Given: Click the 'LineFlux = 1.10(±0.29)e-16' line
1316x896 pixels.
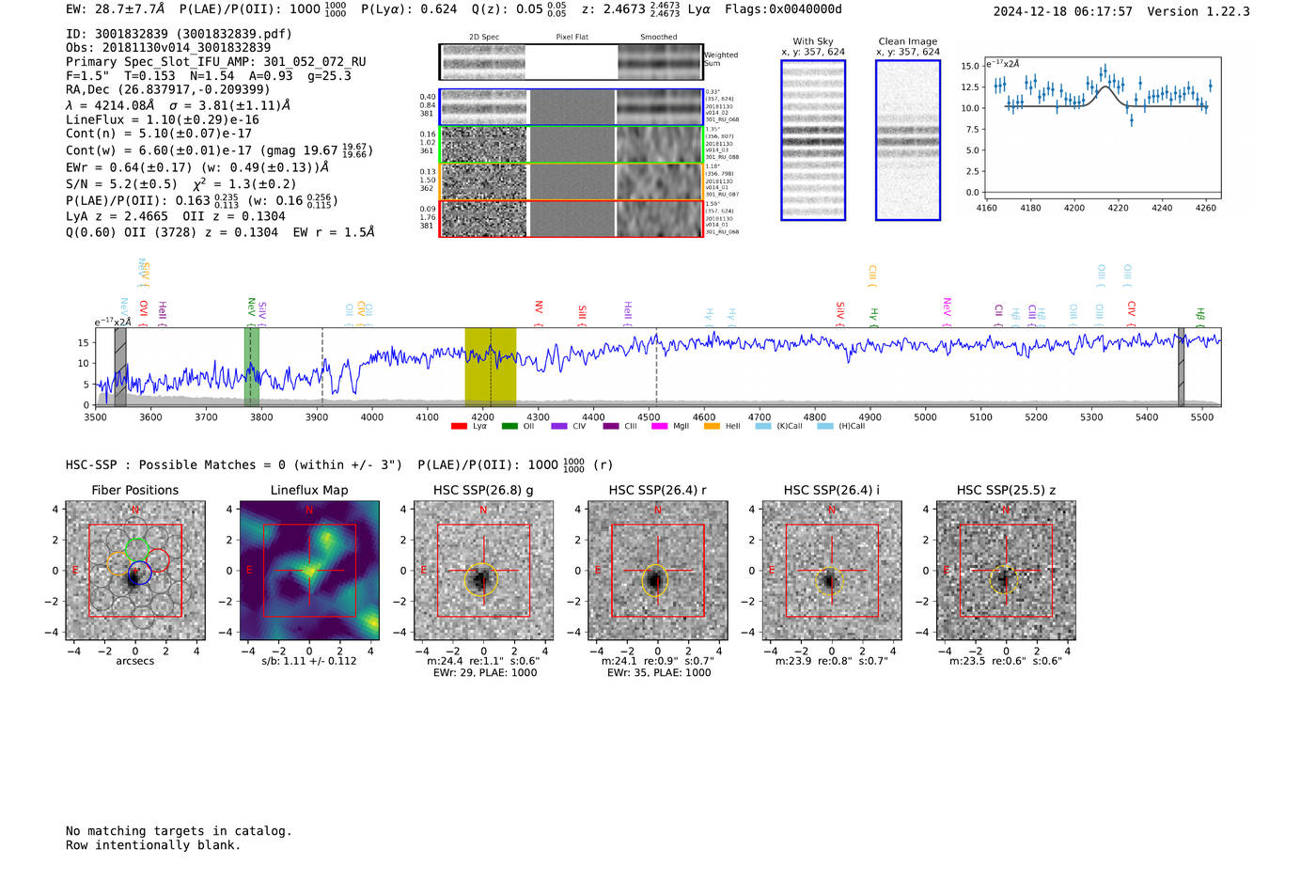Looking at the screenshot, I should 163,120.
